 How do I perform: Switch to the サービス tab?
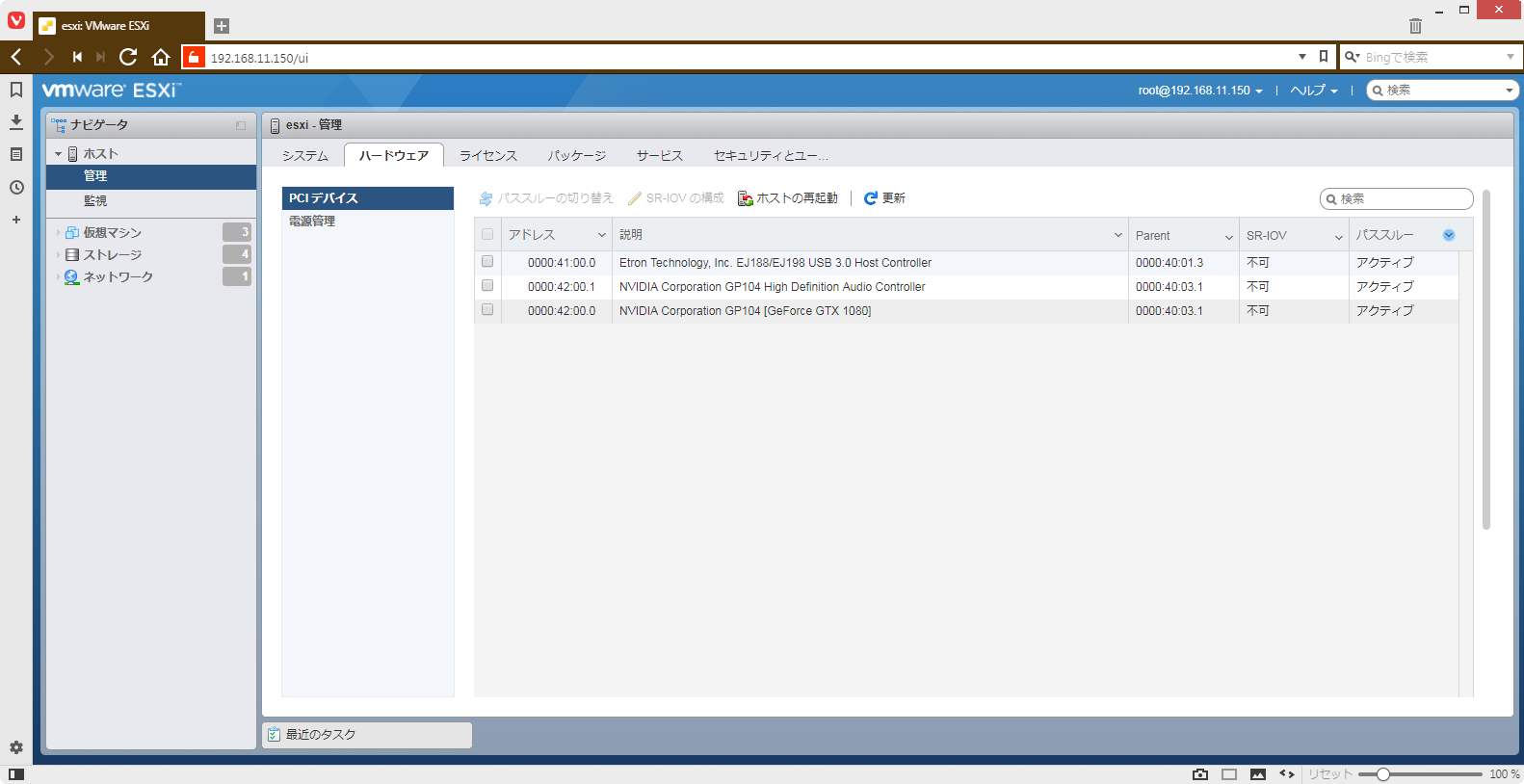(660, 155)
